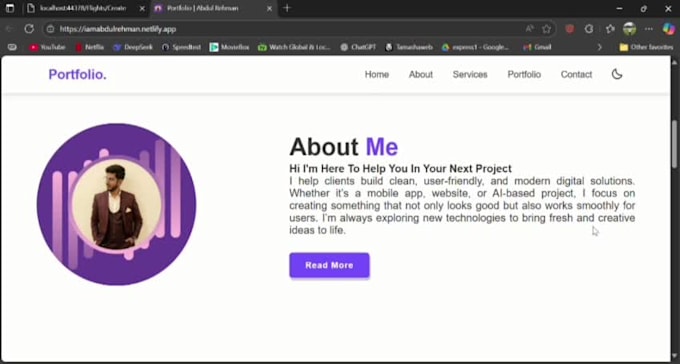
Task: Open the Gmail bookmark
Action: [537, 47]
